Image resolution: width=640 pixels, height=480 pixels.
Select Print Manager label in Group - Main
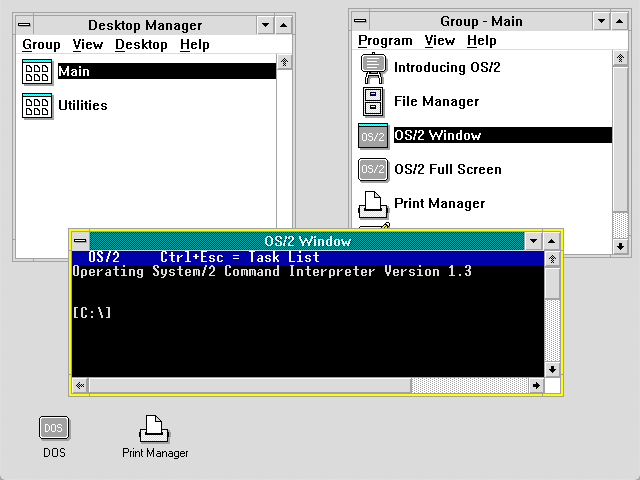point(440,203)
